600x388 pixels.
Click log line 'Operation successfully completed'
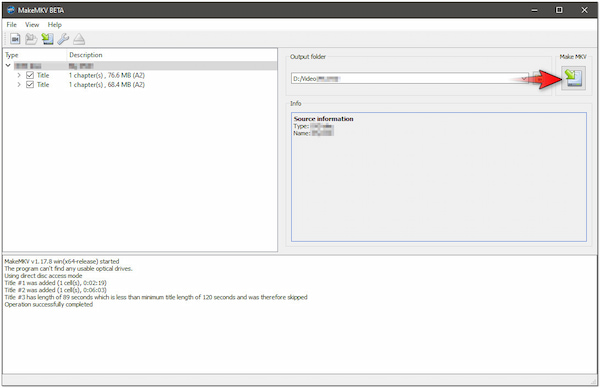(49, 304)
